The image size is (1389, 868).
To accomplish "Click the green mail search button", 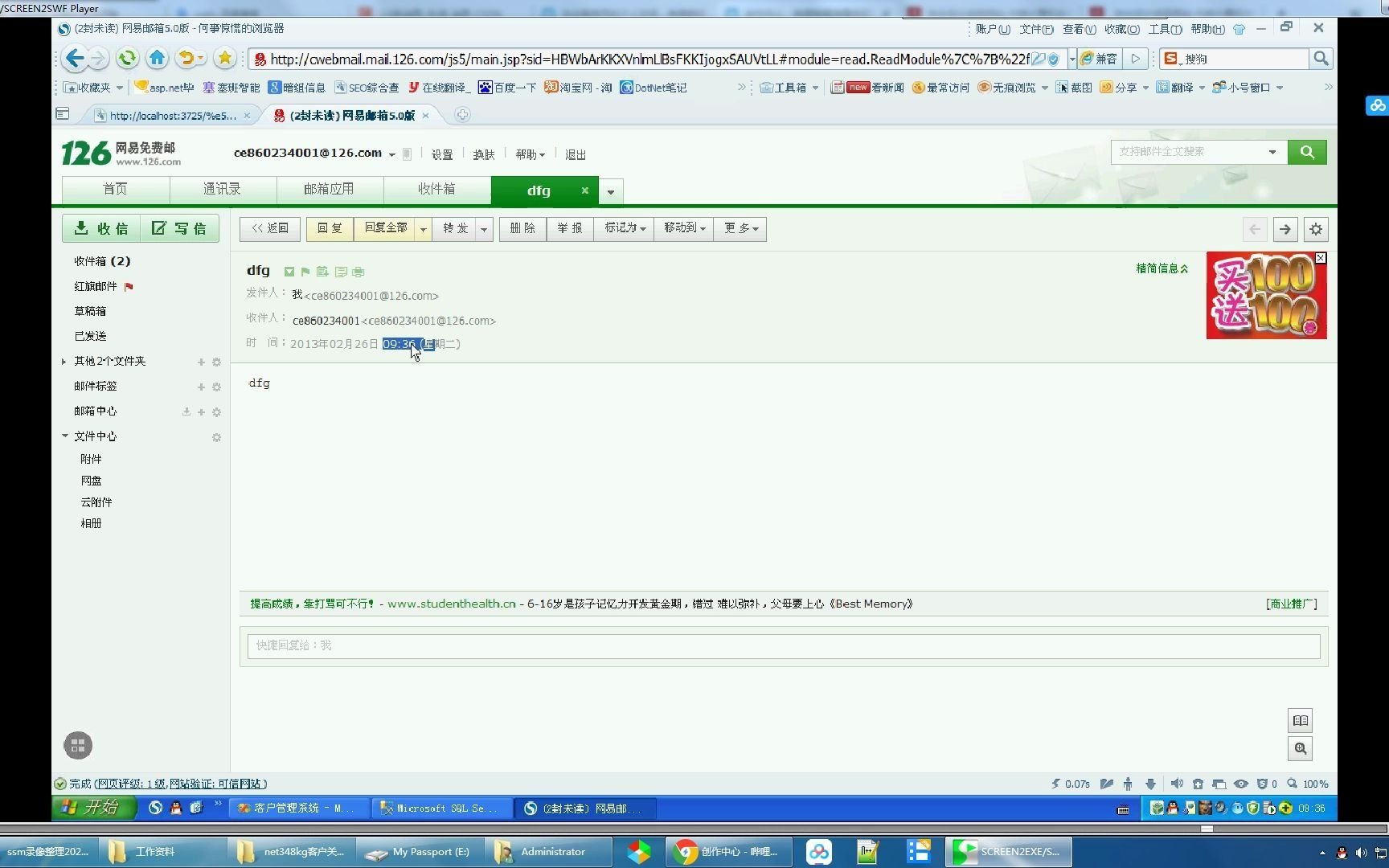I will (1307, 152).
